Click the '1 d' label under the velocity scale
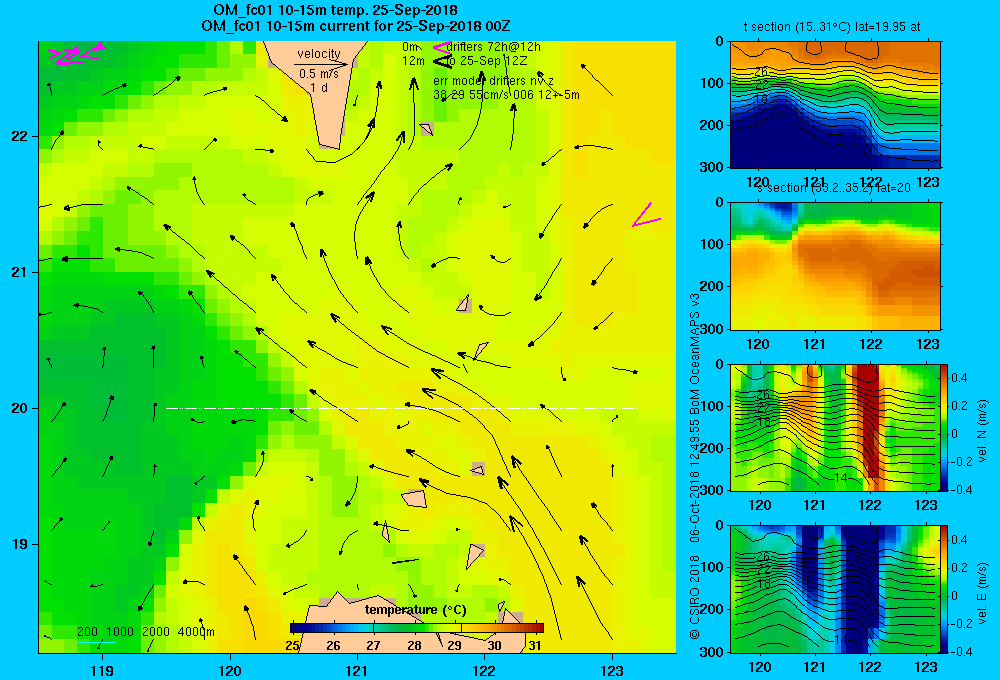Image resolution: width=1000 pixels, height=680 pixels. (319, 87)
